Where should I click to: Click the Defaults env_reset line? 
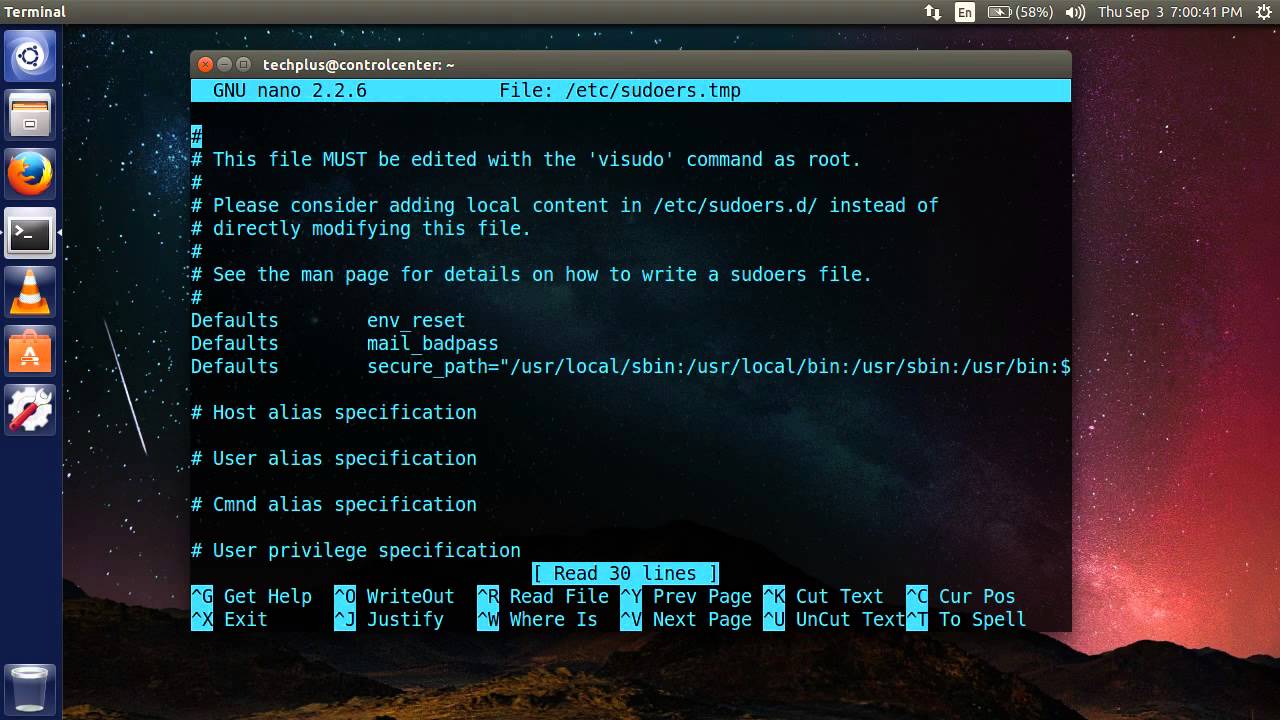[328, 321]
